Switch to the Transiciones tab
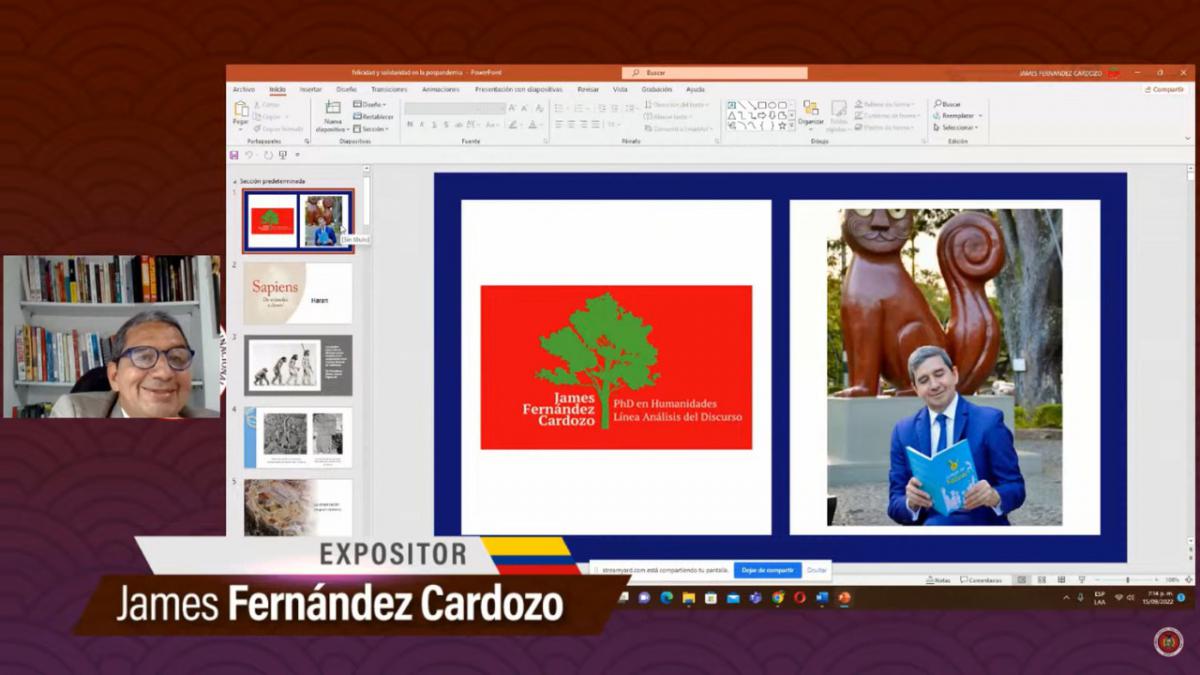Screen dimensions: 1200x675 389,89
